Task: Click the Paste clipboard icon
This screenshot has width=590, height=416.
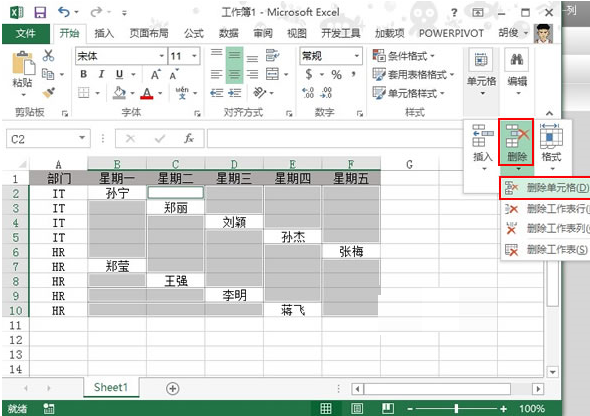Action: 23,63
